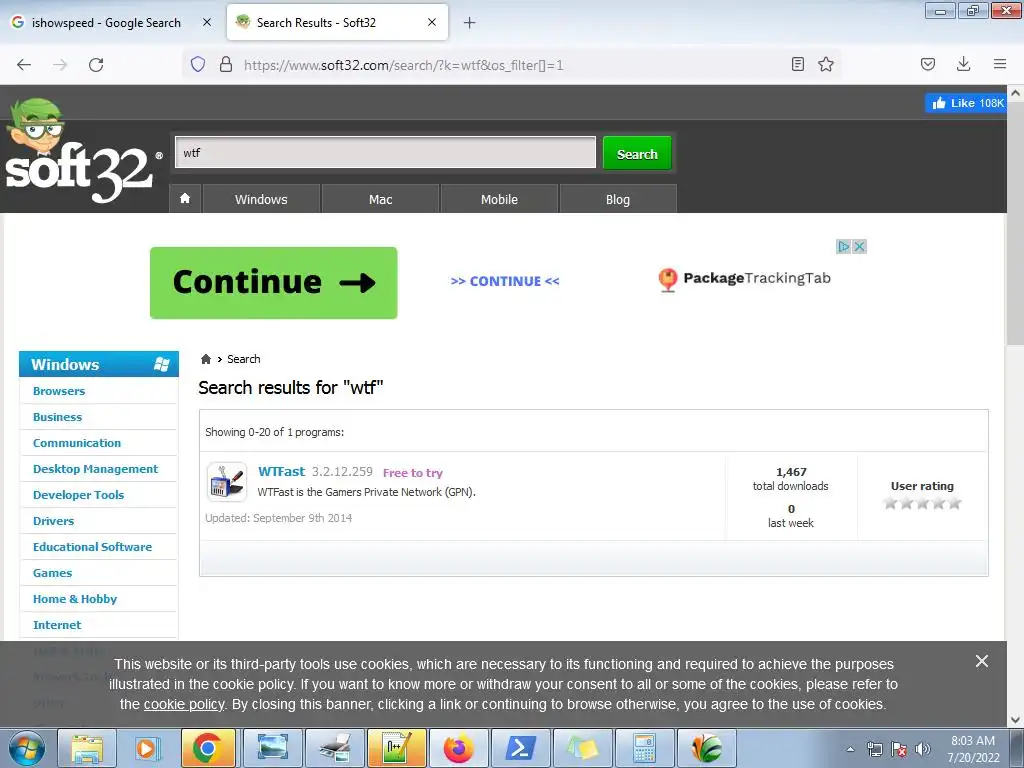The width and height of the screenshot is (1024, 768).
Task: Close the ad with the X icon
Action: click(x=859, y=246)
